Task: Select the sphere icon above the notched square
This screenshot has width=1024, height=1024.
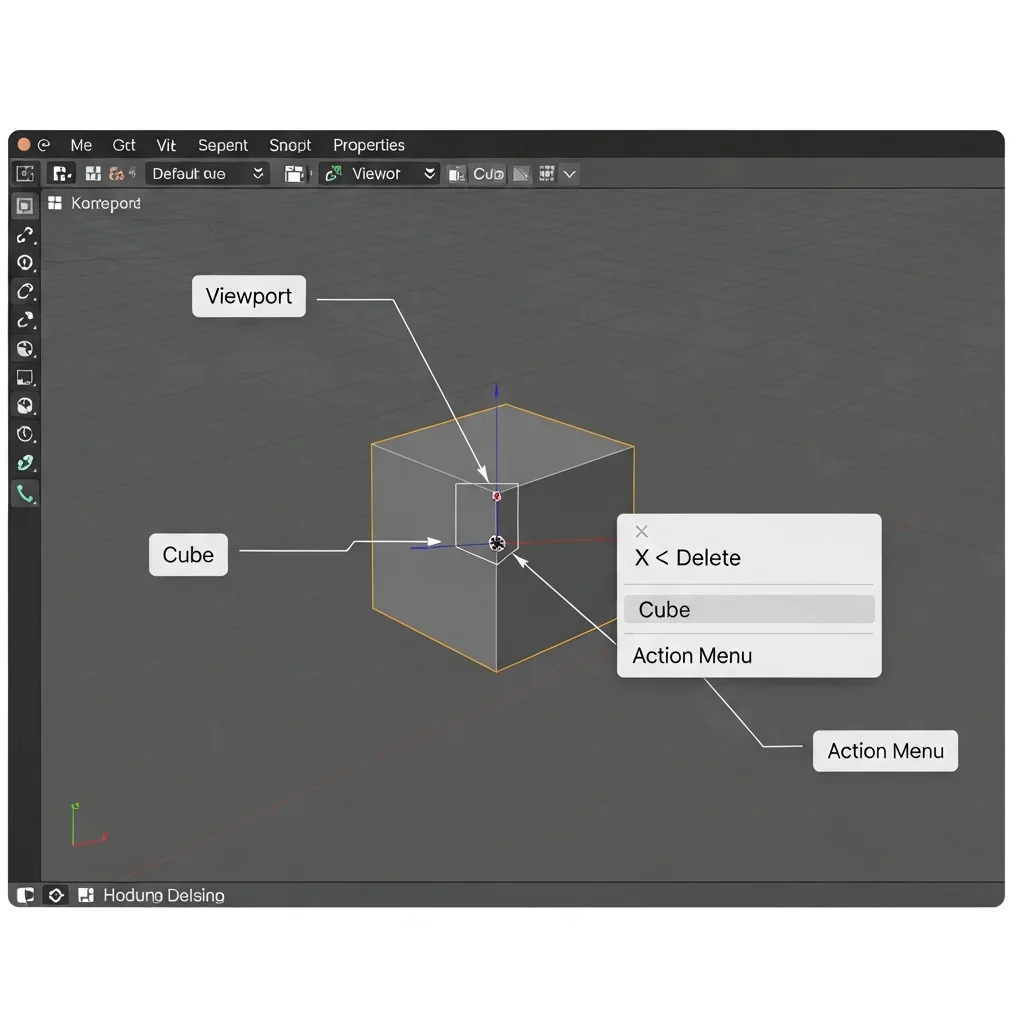Action: click(x=25, y=349)
